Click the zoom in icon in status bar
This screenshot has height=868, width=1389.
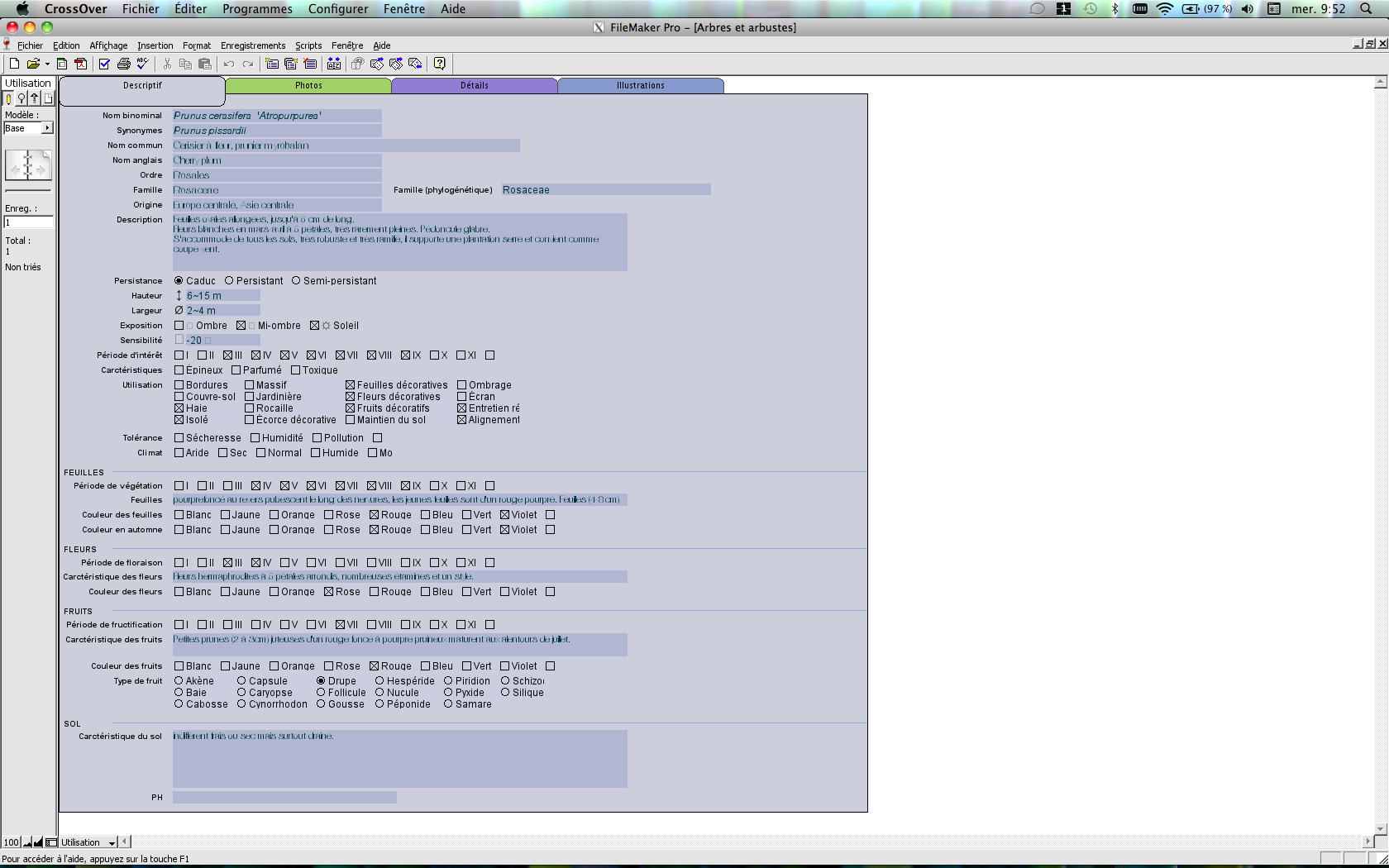38,842
